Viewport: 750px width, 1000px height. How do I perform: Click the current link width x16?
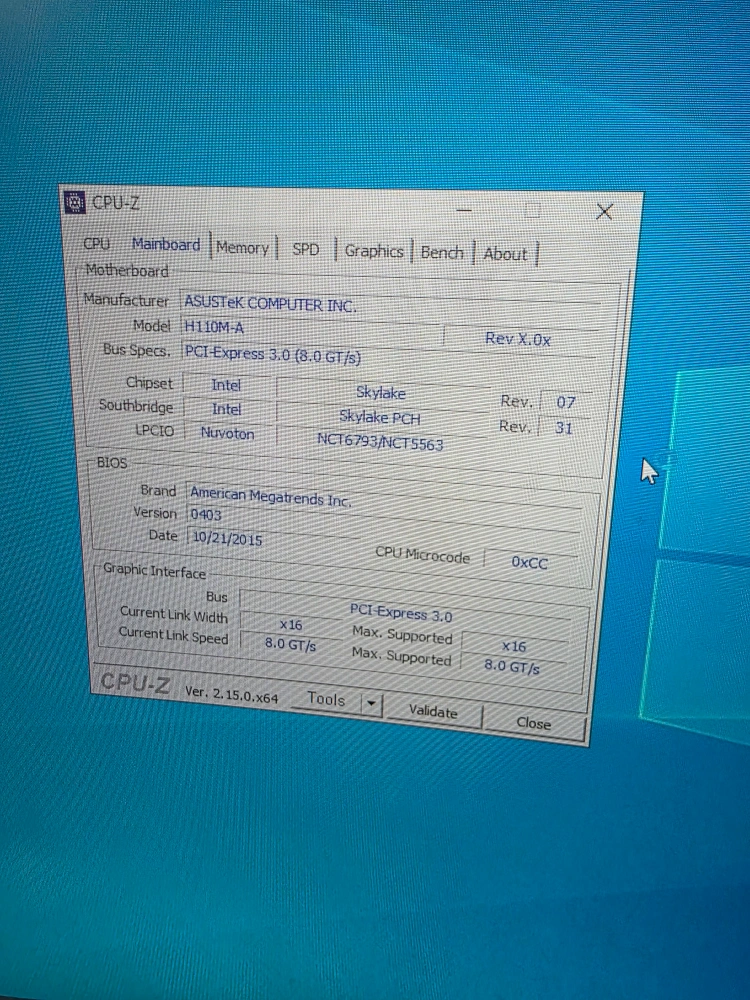(291, 625)
